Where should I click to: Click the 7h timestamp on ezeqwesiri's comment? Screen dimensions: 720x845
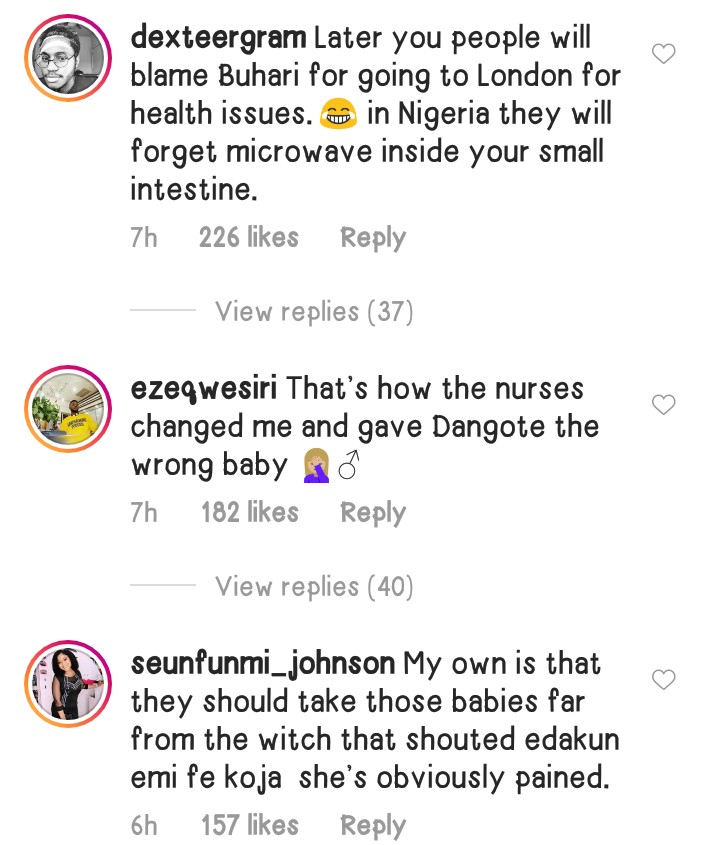tap(144, 513)
